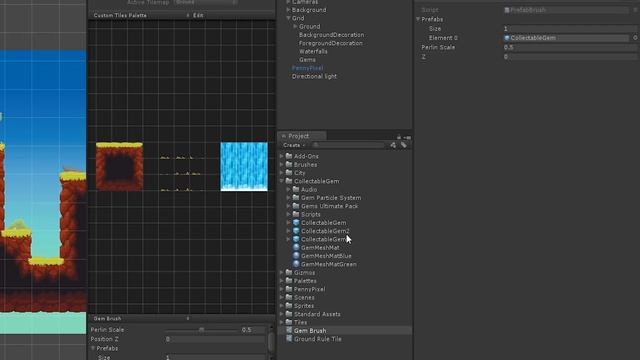Viewport: 640px width, 360px height.
Task: Collapse the Grid object in Hierarchy
Action: click(x=288, y=18)
